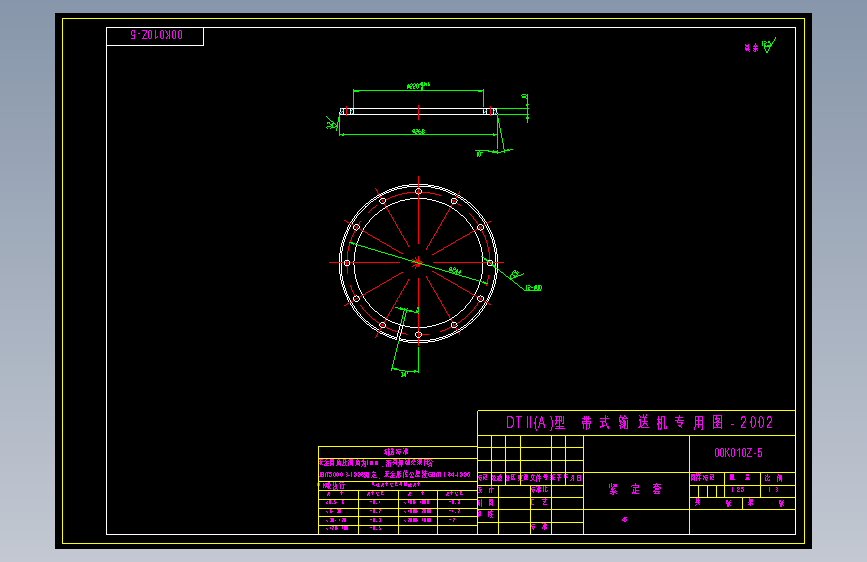Select the part name 紧定套

(x=635, y=489)
